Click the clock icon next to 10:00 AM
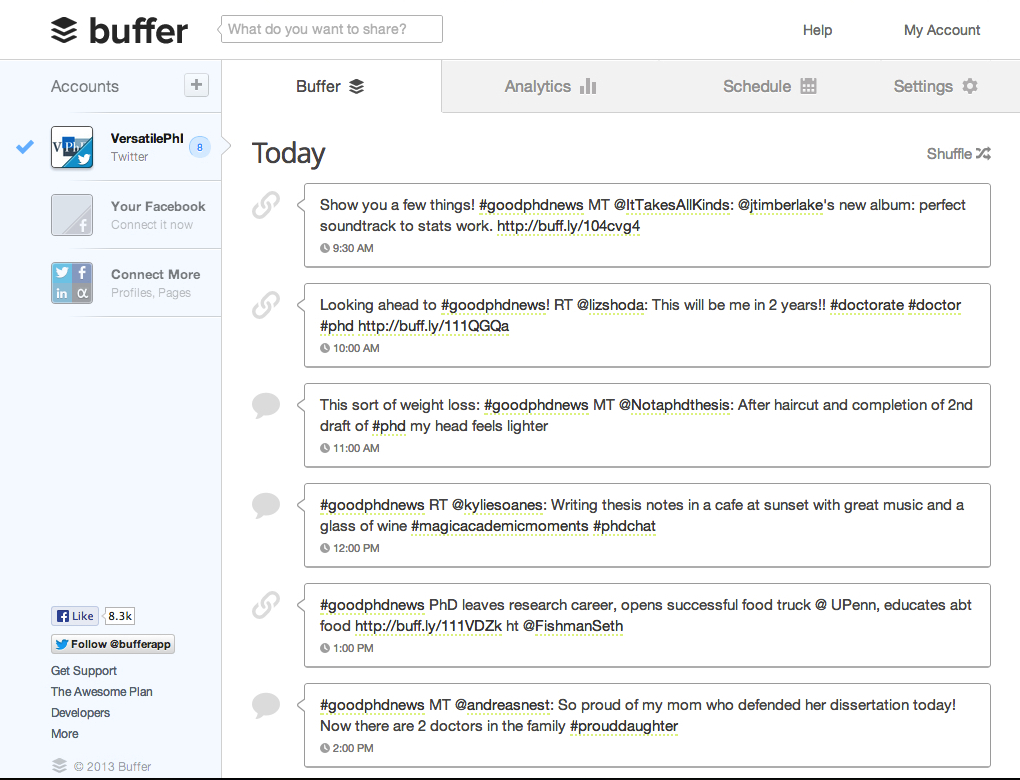Screen dimensions: 1020x780 (325, 348)
